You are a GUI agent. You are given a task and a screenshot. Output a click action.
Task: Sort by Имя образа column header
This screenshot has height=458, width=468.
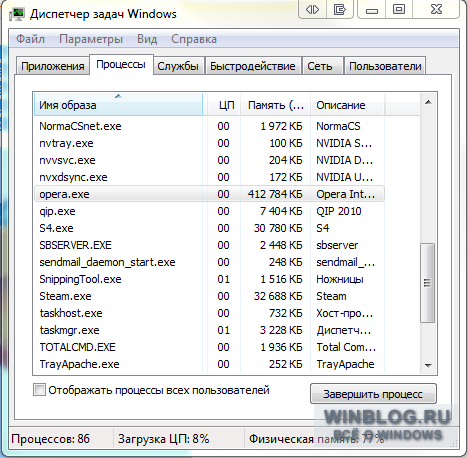click(118, 105)
